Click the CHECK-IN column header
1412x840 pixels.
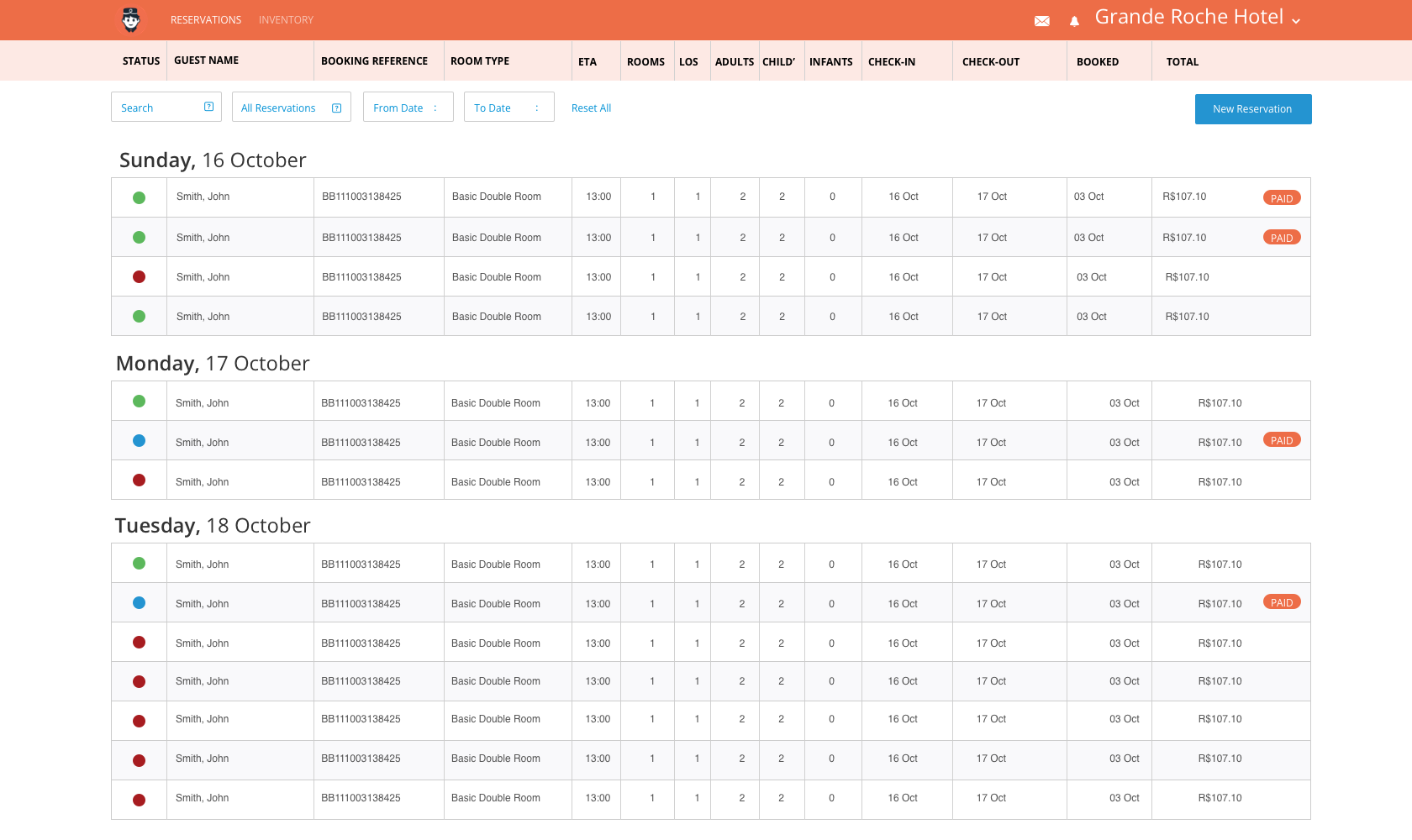[892, 62]
